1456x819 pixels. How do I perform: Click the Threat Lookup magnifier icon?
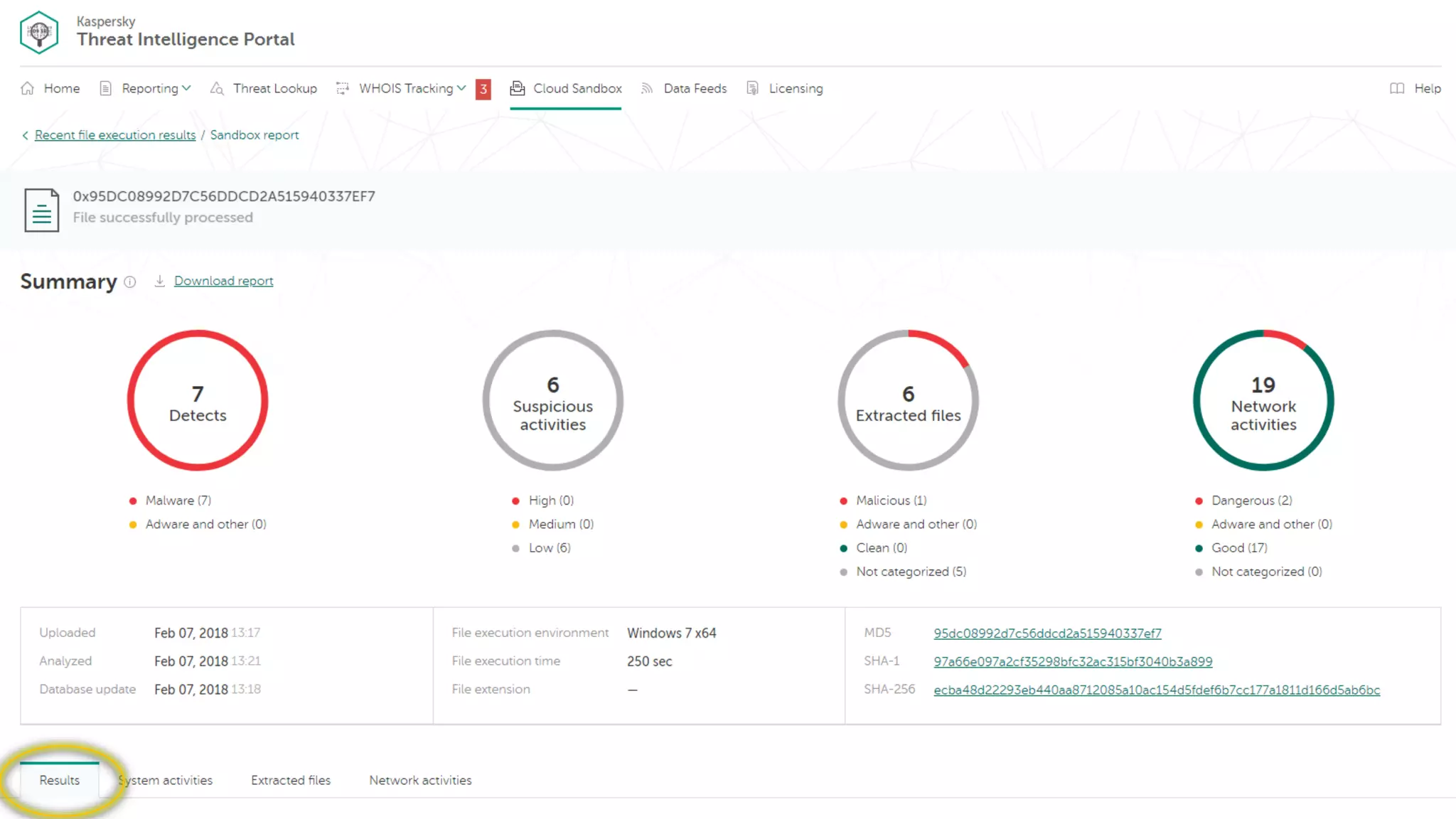217,88
